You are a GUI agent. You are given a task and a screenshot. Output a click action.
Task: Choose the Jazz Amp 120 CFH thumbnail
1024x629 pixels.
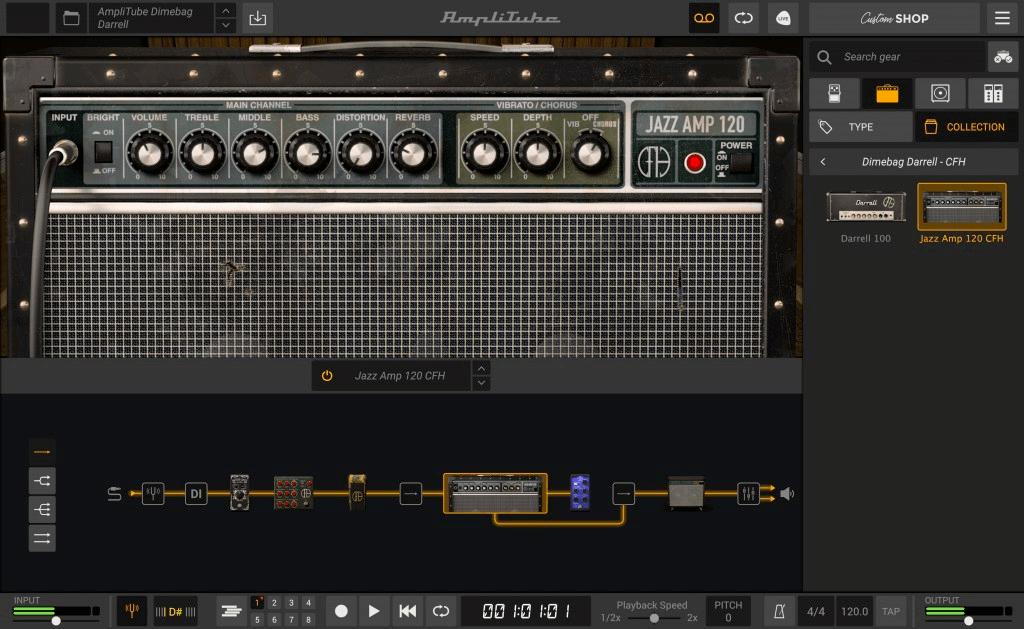961,206
